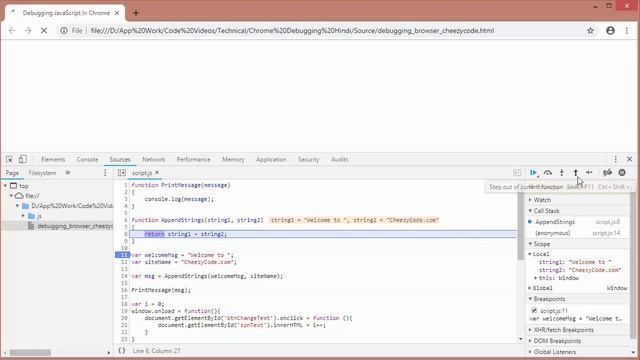
Task: Select element inspector tool
Action: (x=9, y=159)
